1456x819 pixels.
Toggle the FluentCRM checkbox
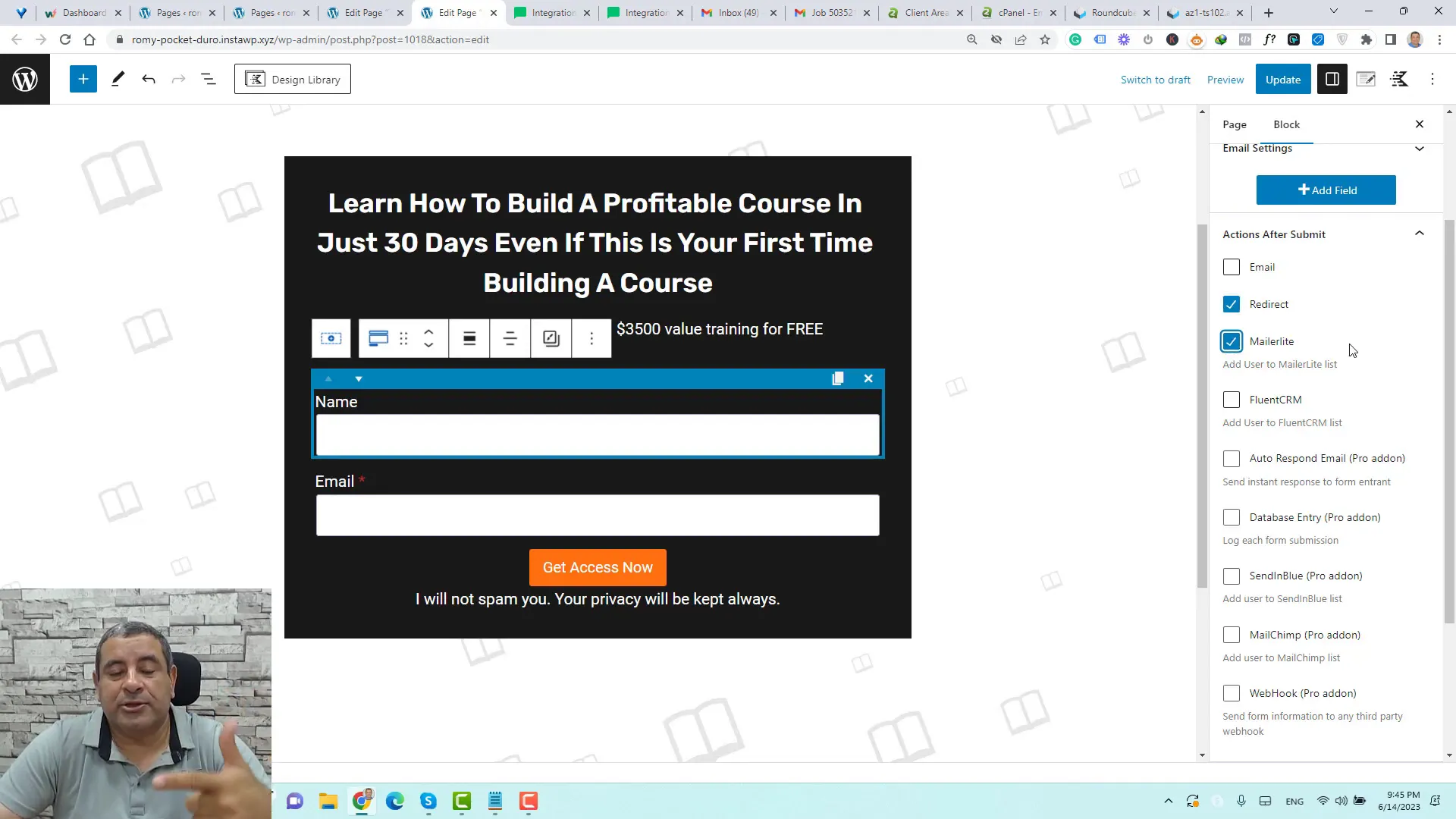pyautogui.click(x=1232, y=399)
